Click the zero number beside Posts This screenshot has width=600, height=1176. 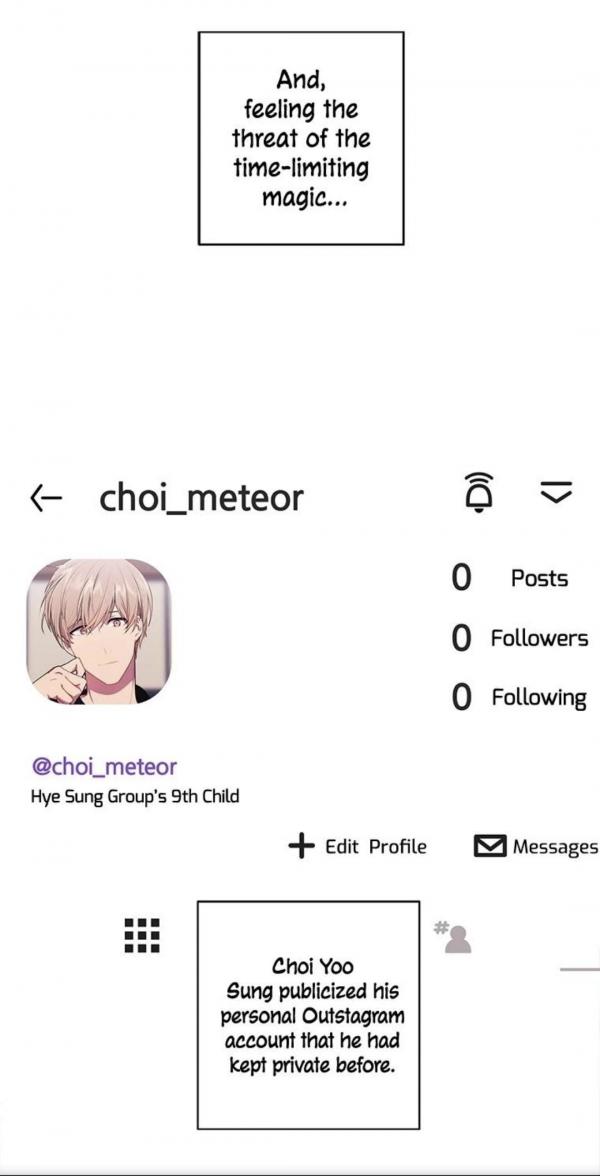point(462,578)
